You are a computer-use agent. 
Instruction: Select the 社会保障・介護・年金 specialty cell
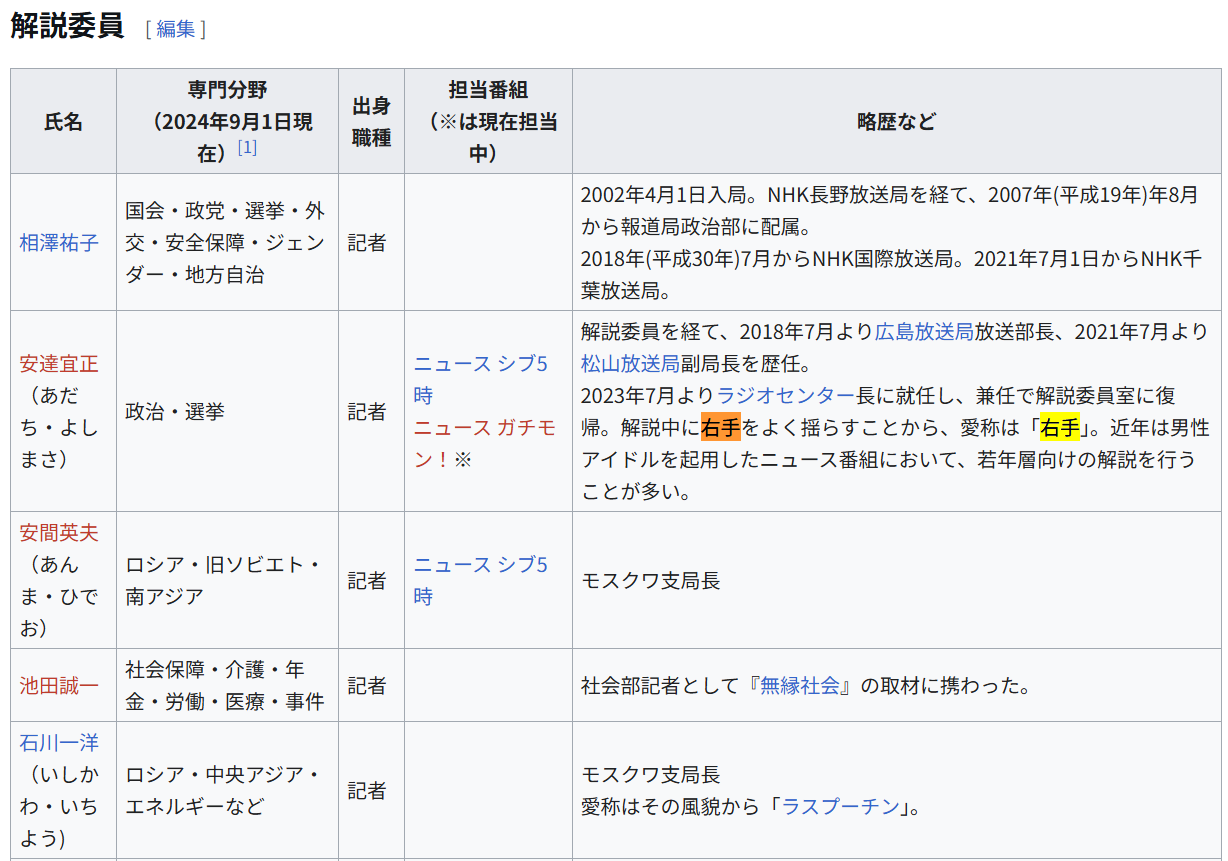click(x=225, y=686)
